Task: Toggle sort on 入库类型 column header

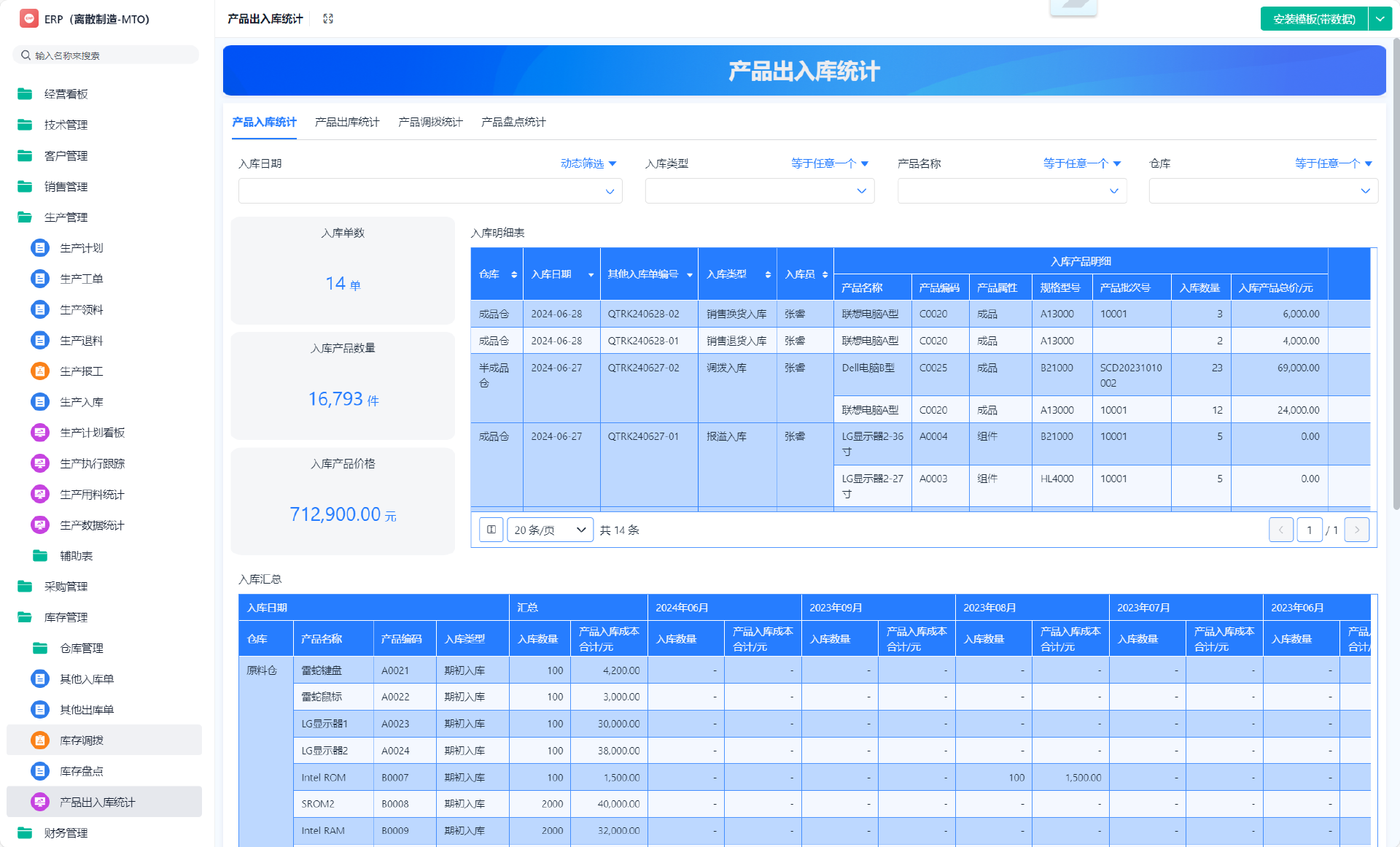Action: coord(768,274)
